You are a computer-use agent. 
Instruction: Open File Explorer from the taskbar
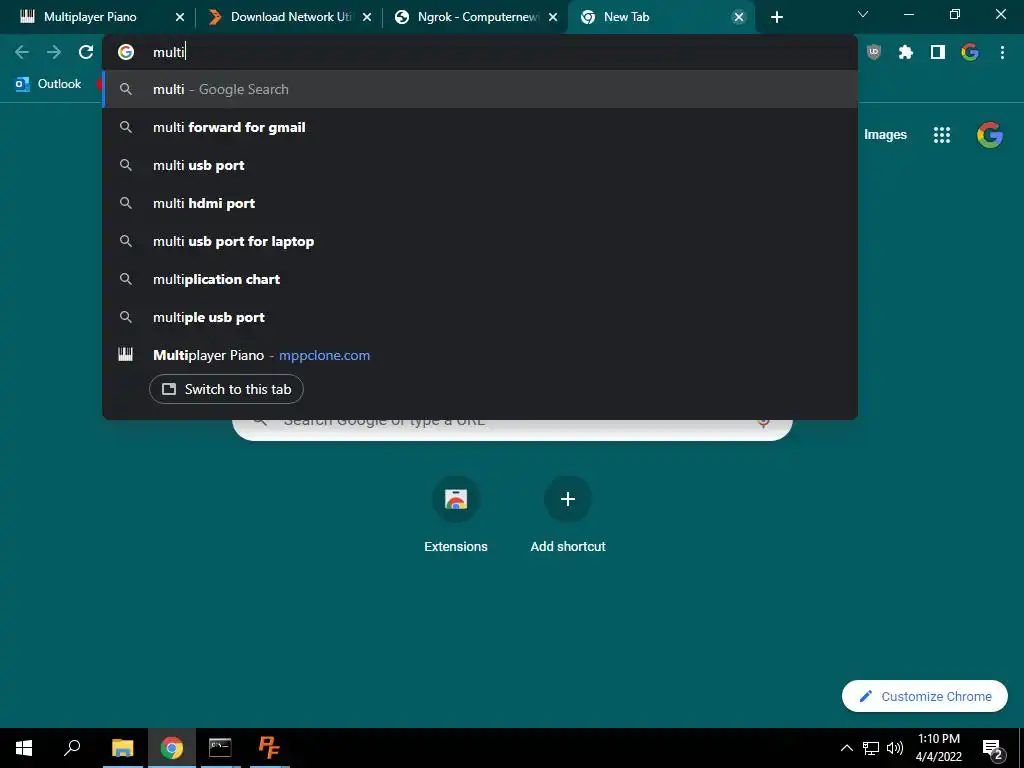(x=122, y=748)
